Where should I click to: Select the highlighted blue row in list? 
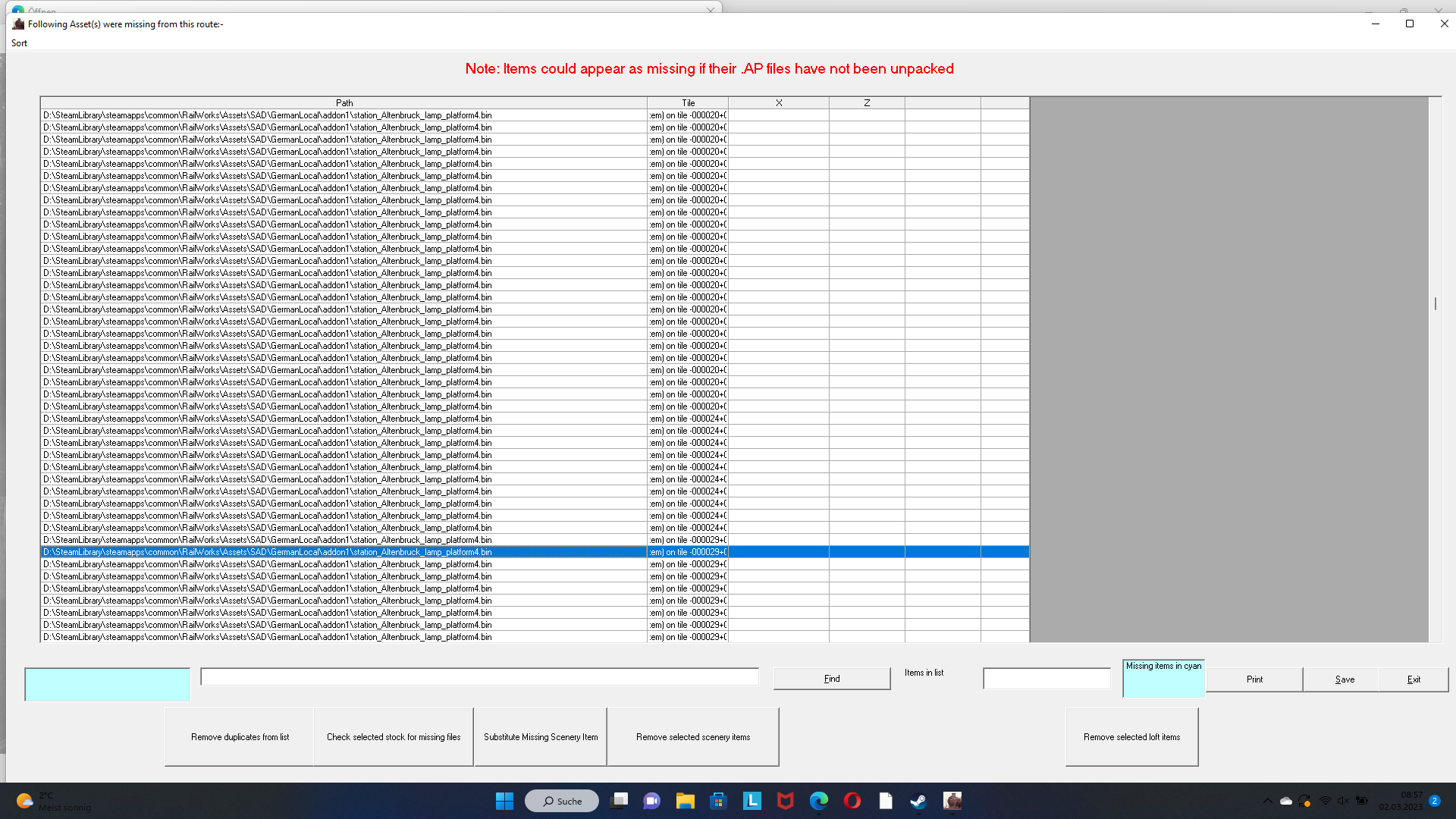point(344,552)
